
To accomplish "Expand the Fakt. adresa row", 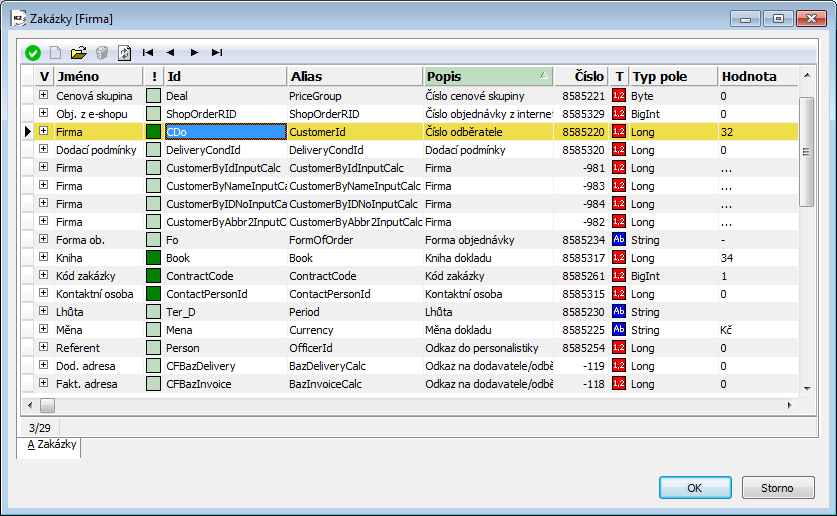I will (x=43, y=383).
